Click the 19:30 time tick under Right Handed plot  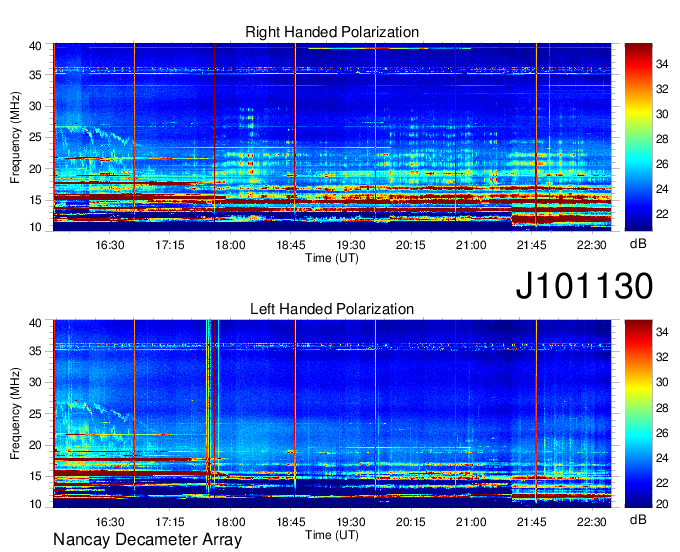pos(351,245)
